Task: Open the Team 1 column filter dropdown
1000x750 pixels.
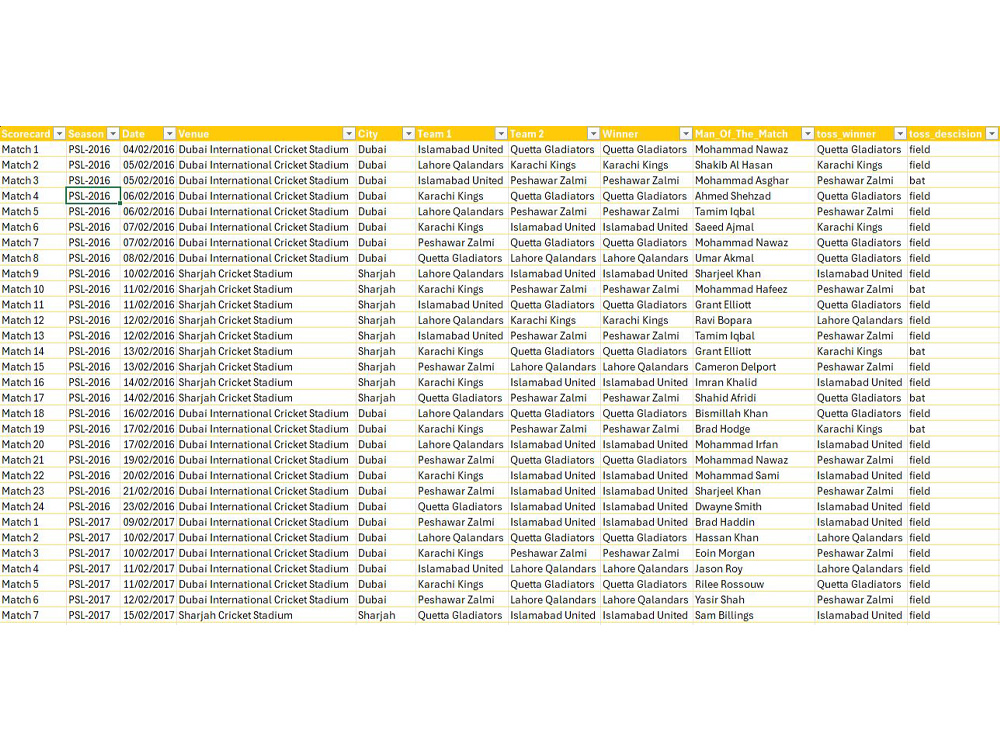Action: [x=501, y=134]
